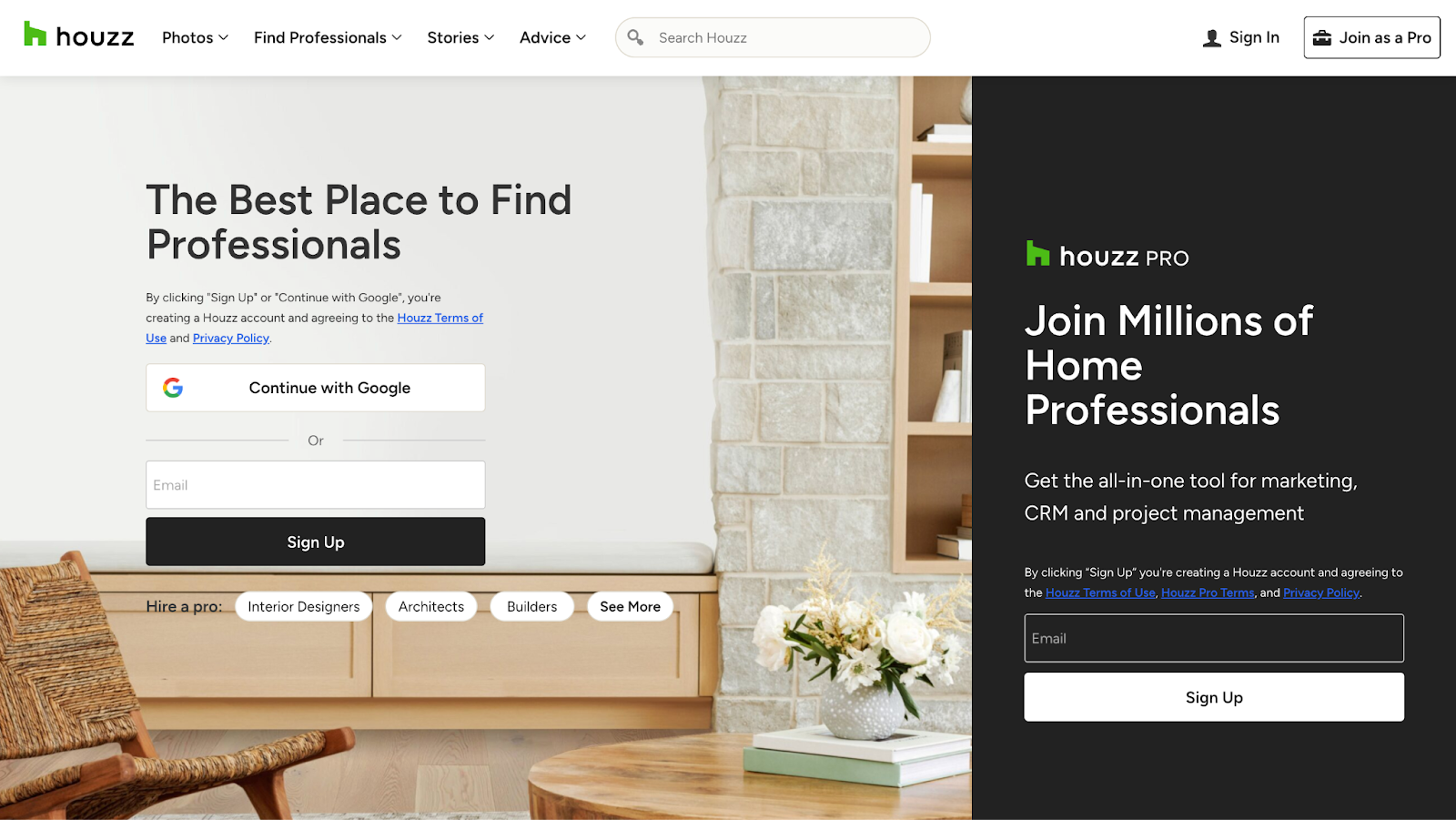The height and width of the screenshot is (820, 1456).
Task: Click the Houzz Pro logo
Action: click(1107, 255)
